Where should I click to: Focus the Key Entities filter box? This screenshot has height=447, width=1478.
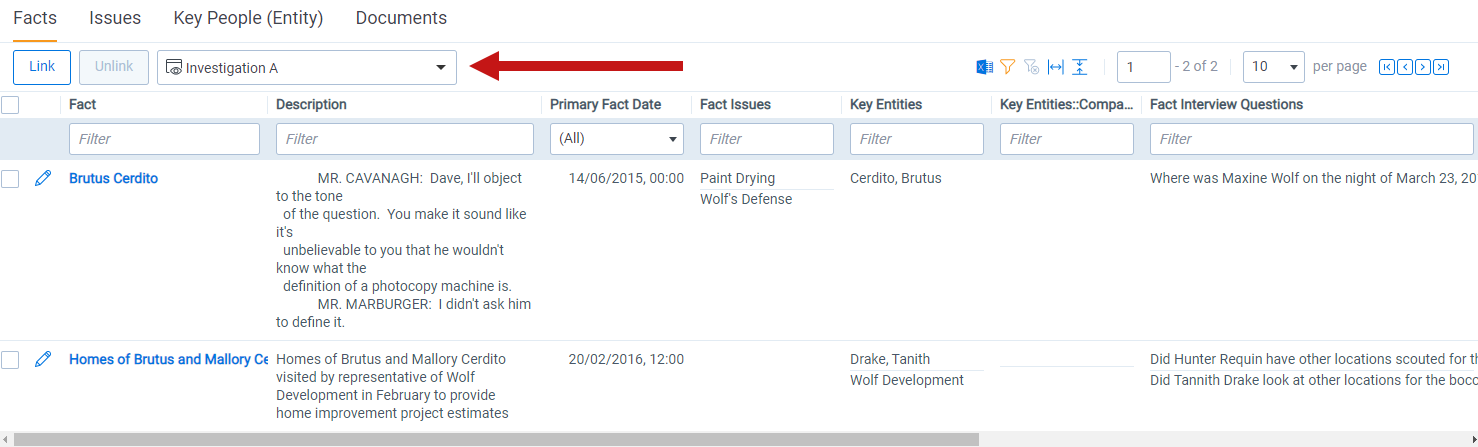tap(917, 139)
